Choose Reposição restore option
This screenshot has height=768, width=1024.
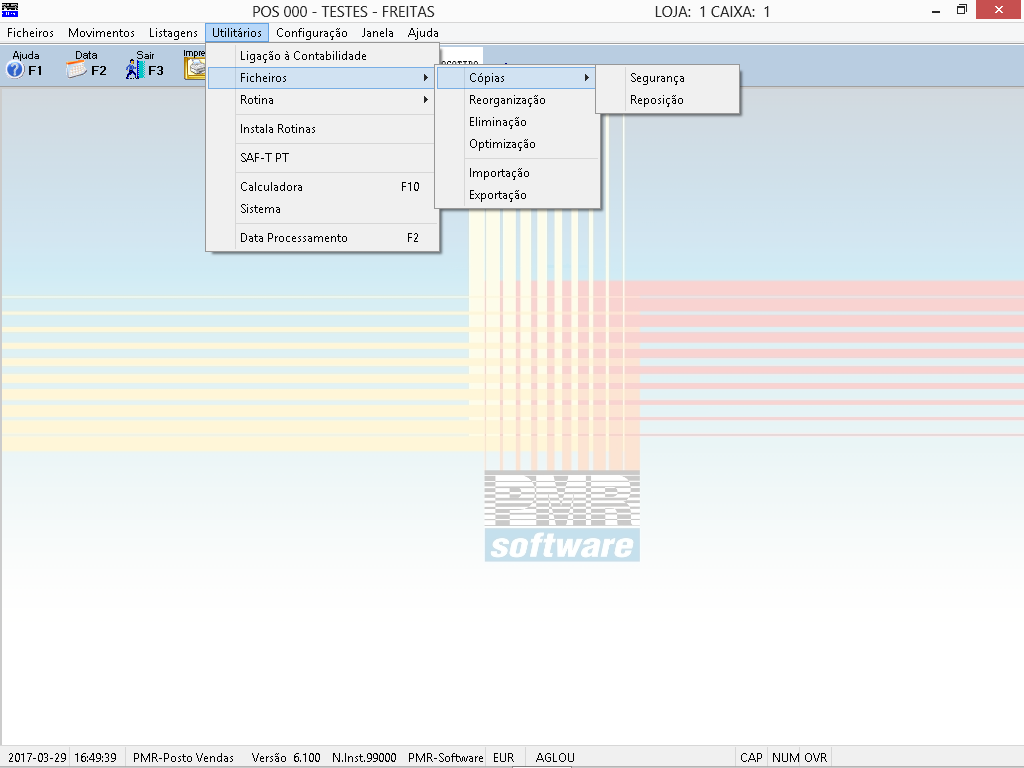point(657,100)
